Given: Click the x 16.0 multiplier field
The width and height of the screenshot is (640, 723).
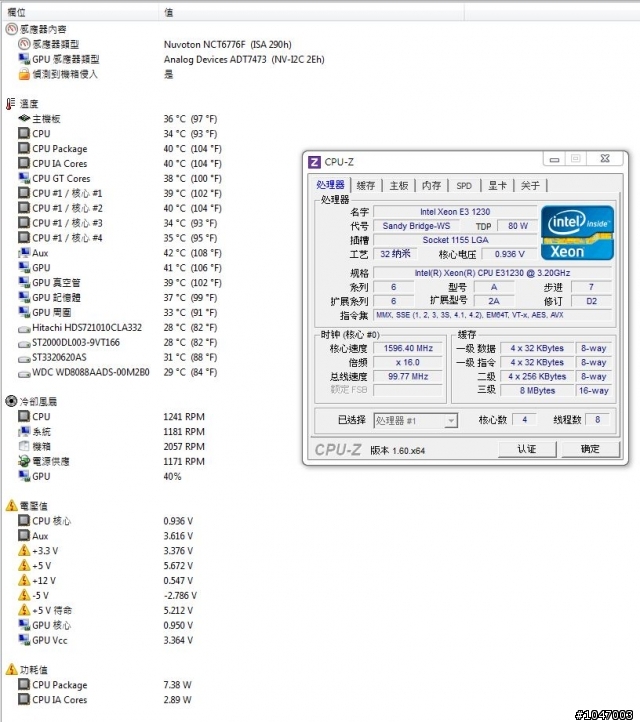Looking at the screenshot, I should pyautogui.click(x=408, y=362).
